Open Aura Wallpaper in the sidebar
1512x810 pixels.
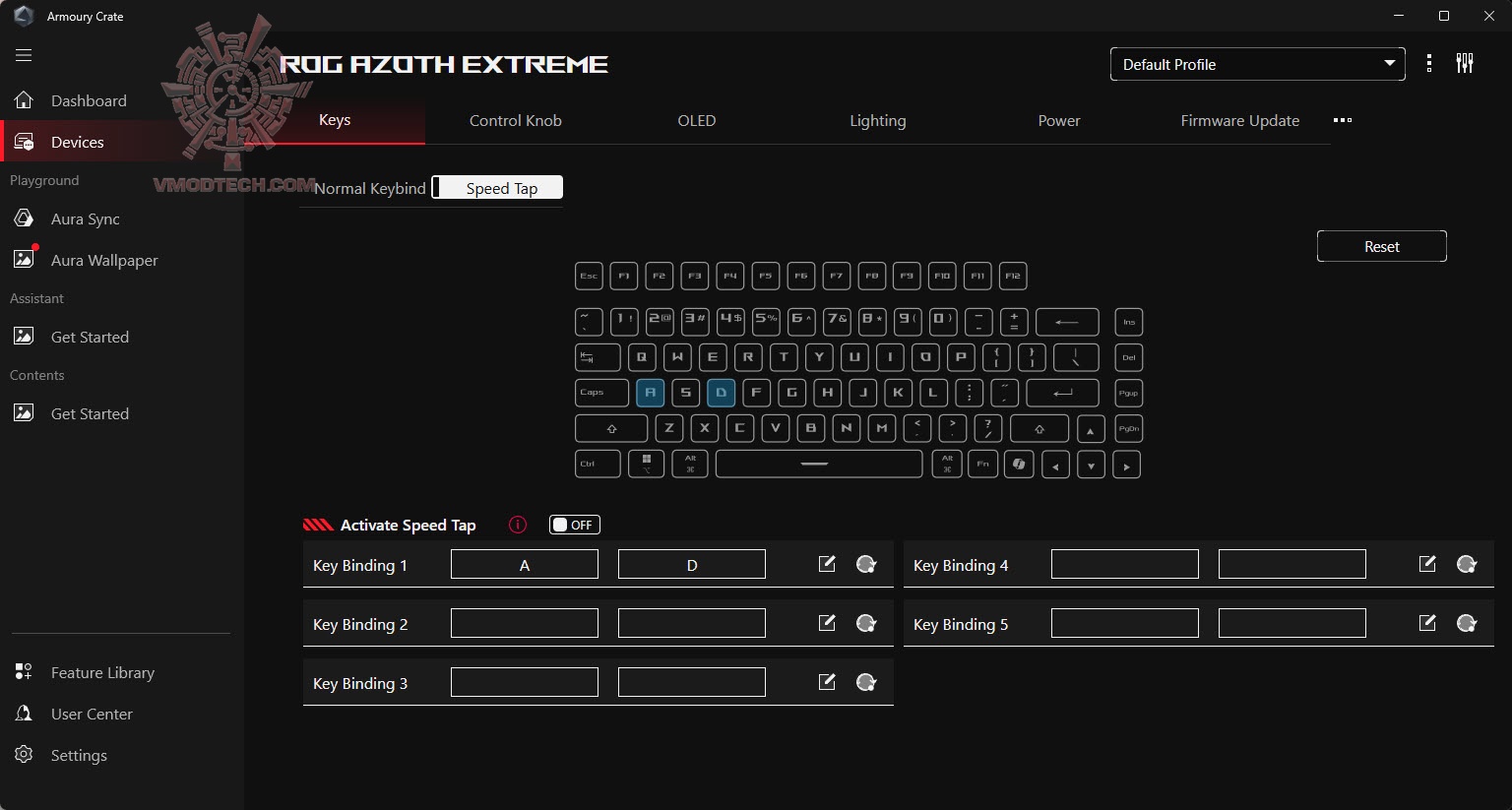click(x=104, y=260)
